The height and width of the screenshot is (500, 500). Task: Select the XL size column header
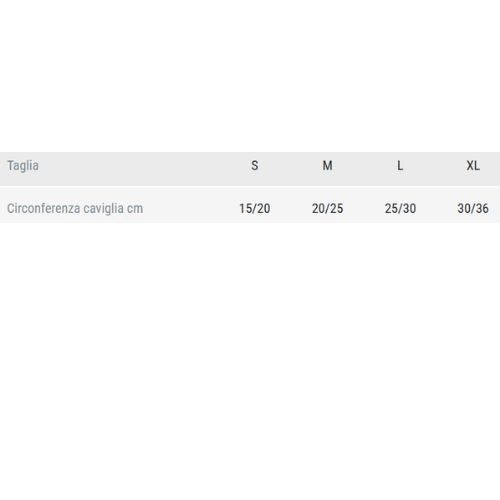(473, 166)
